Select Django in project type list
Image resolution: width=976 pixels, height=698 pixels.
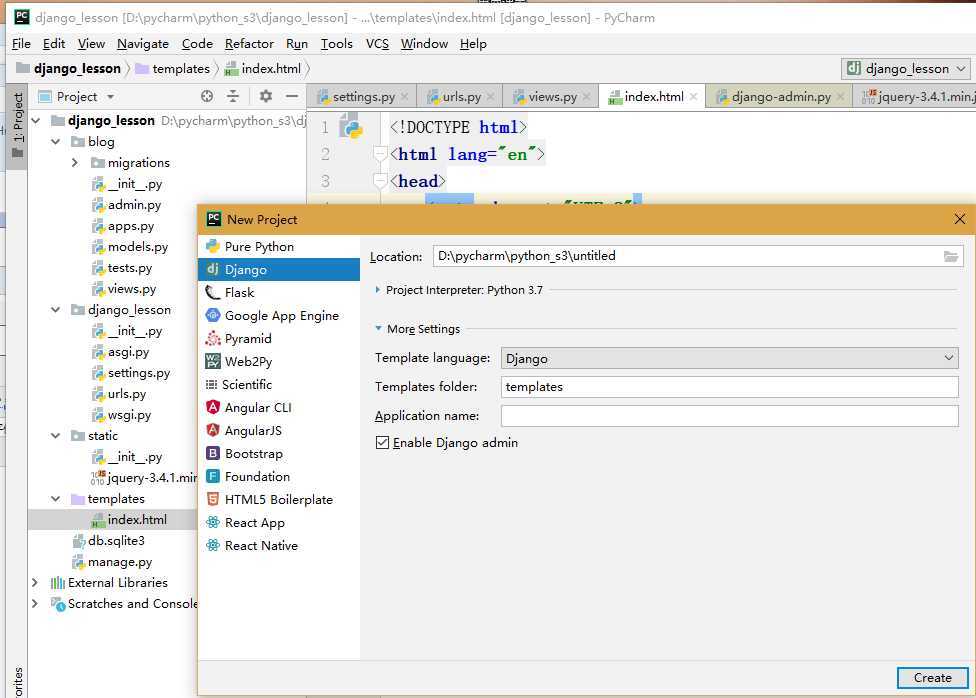(278, 270)
